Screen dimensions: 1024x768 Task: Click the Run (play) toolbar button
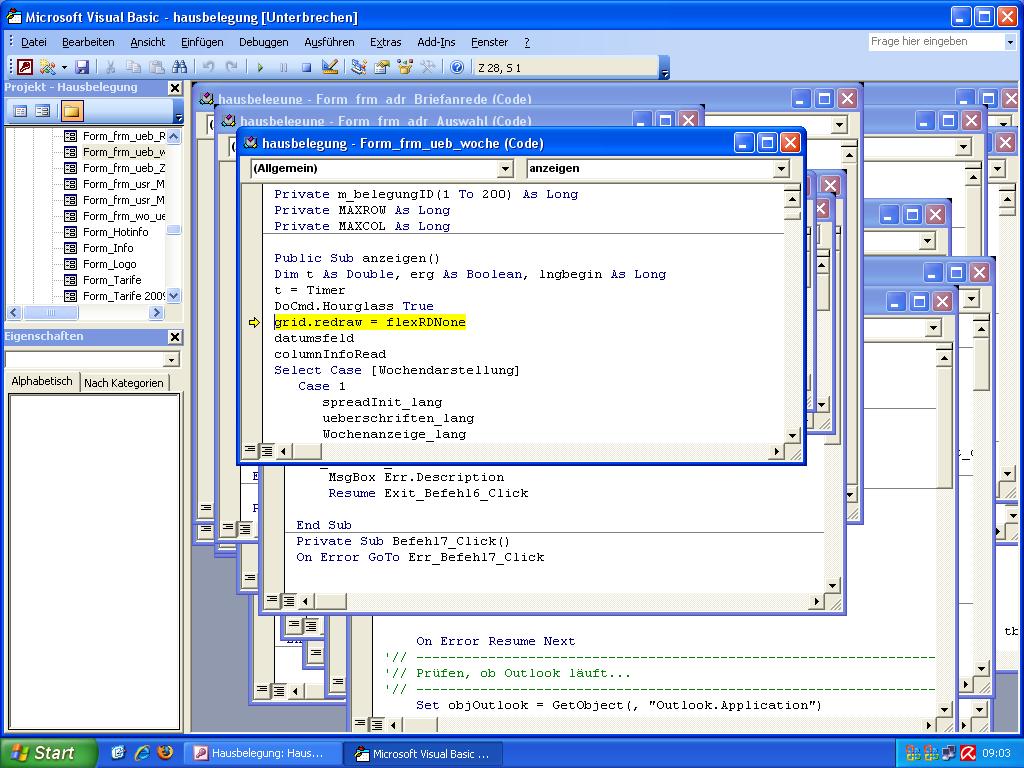point(260,67)
